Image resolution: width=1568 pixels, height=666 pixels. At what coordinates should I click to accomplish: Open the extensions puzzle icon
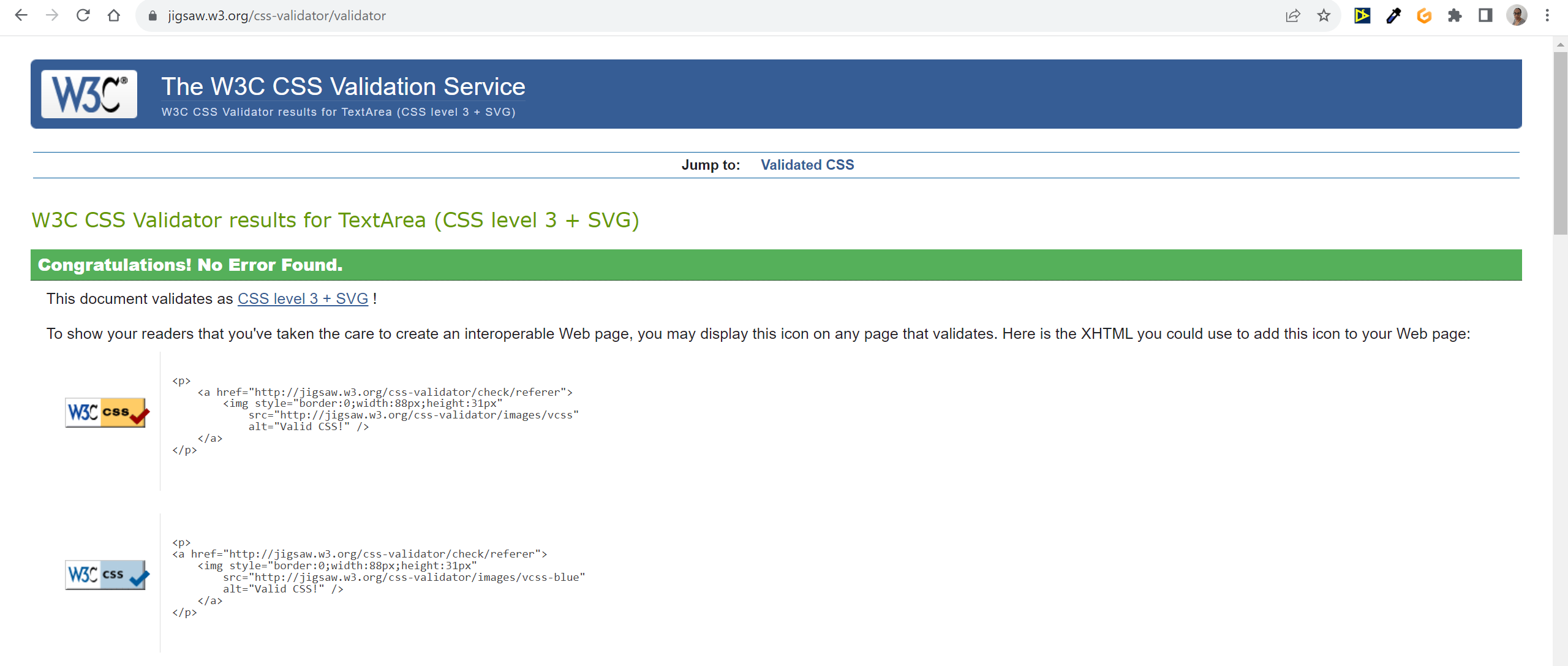pos(1455,15)
